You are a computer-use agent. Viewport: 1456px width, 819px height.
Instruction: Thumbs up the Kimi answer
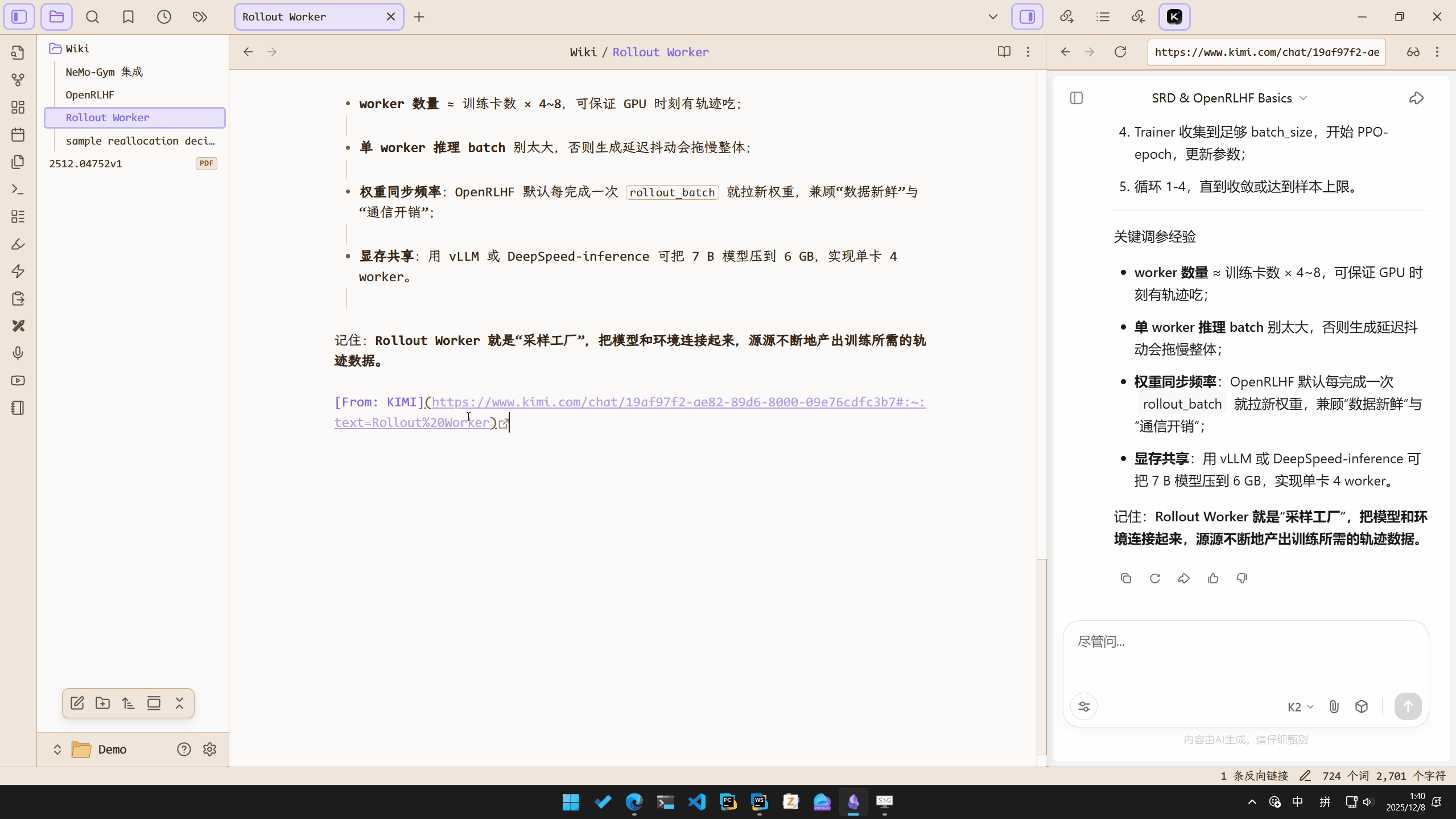click(1213, 578)
